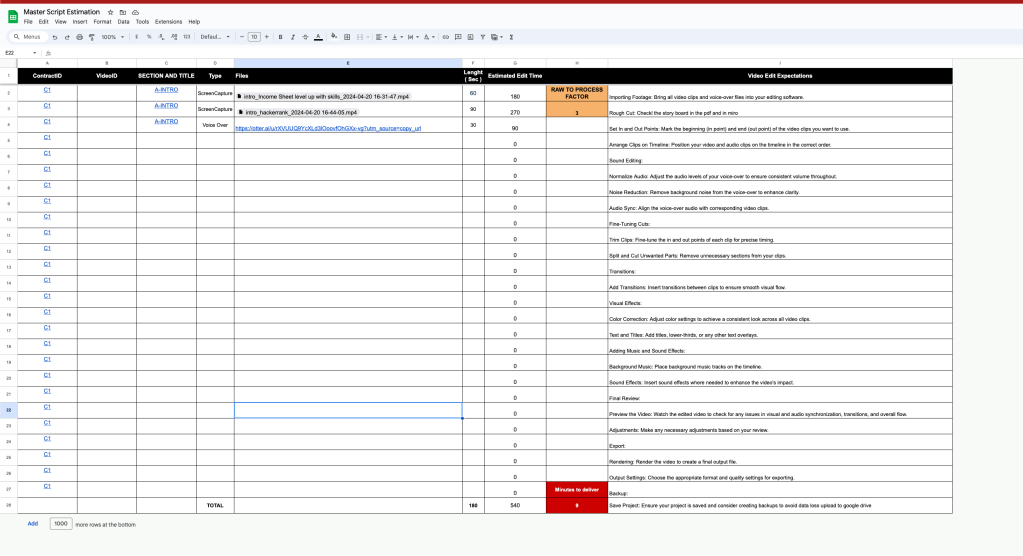Image resolution: width=1023 pixels, height=556 pixels.
Task: Click the Decrease decimal places icon
Action: 161,37
